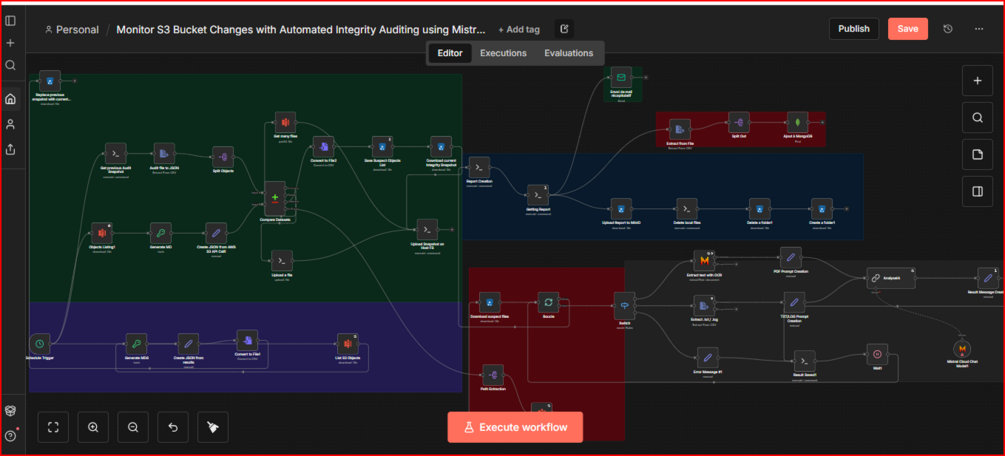This screenshot has width=1005, height=456.
Task: Open workflow history clock icon
Action: point(948,29)
